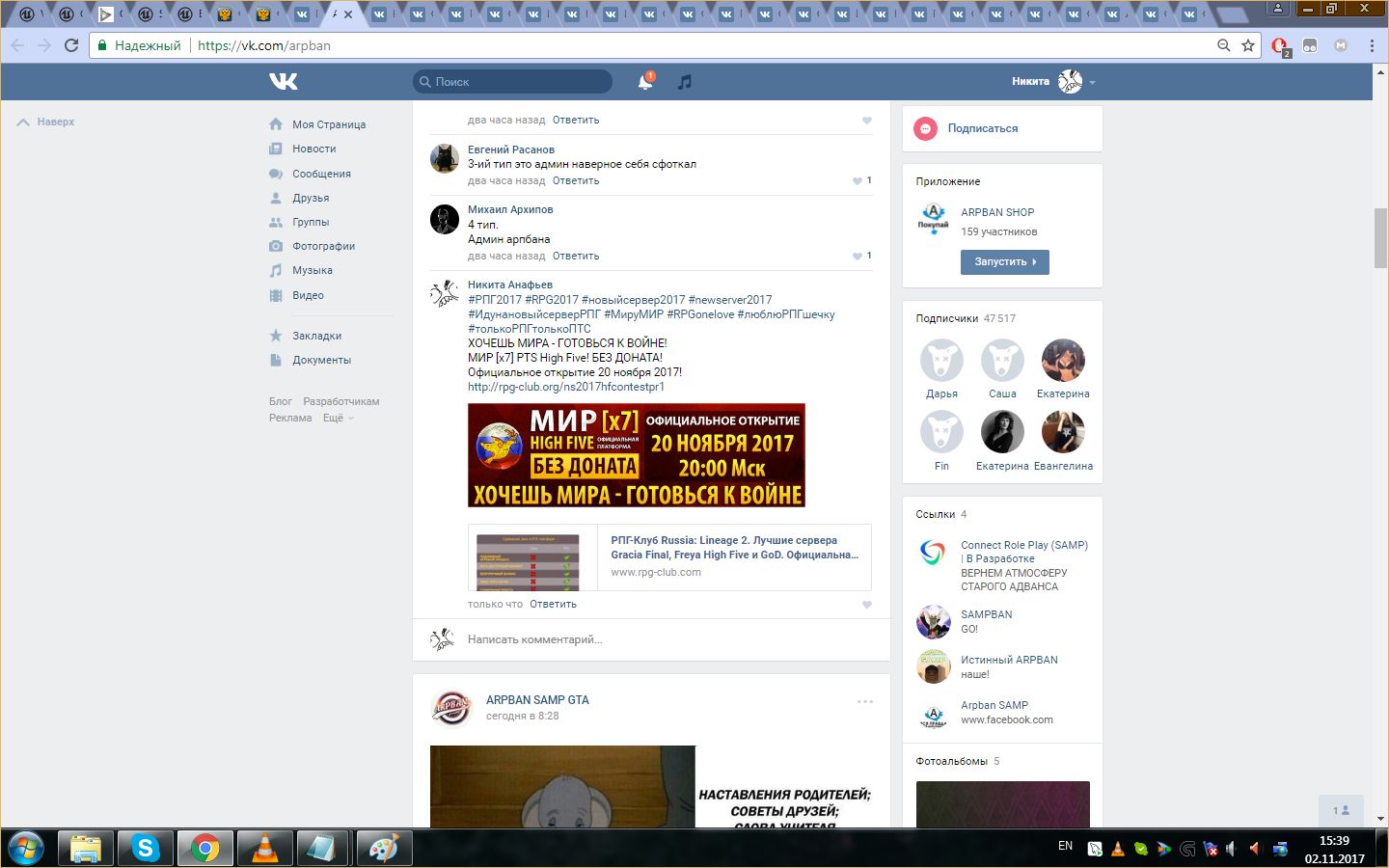Click the Запустить button for ARPBAN SHOP

pos(1004,262)
